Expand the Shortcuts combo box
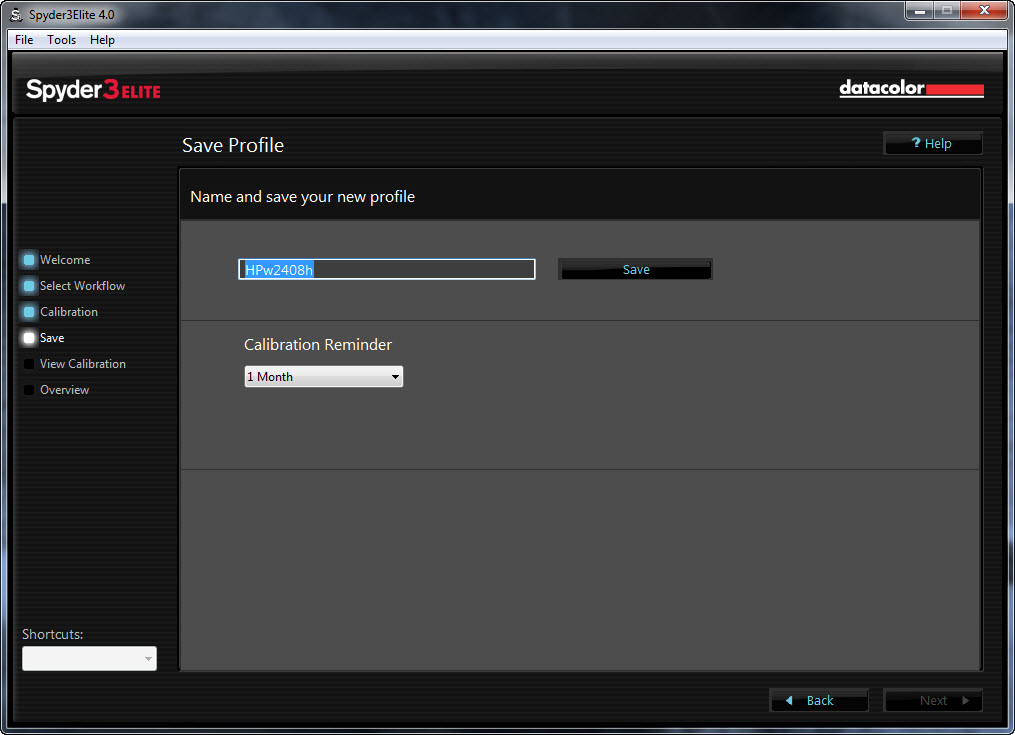Viewport: 1015px width, 735px height. (x=89, y=658)
